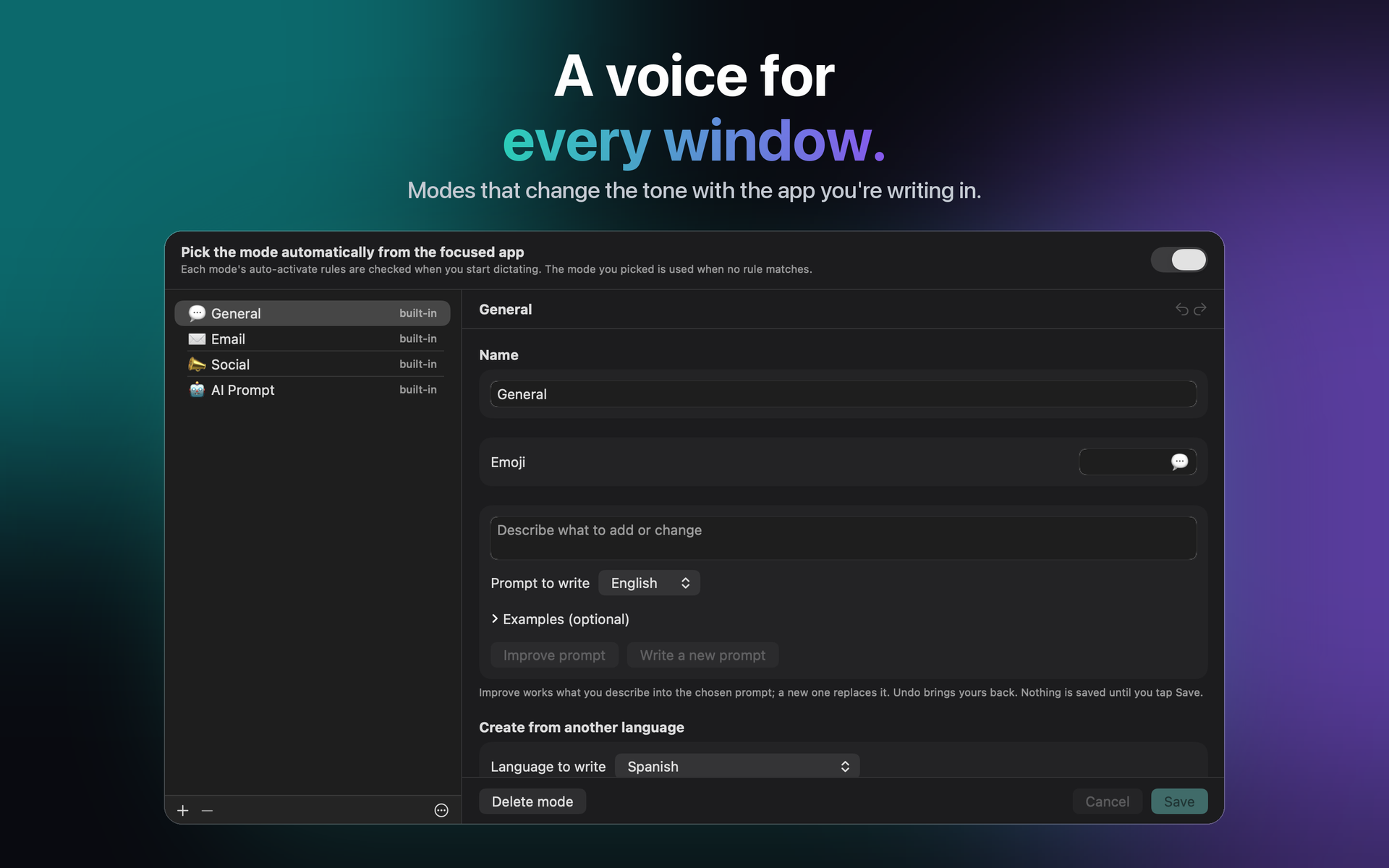Click the undo arrow icon
Image resolution: width=1389 pixels, height=868 pixels.
coord(1182,310)
